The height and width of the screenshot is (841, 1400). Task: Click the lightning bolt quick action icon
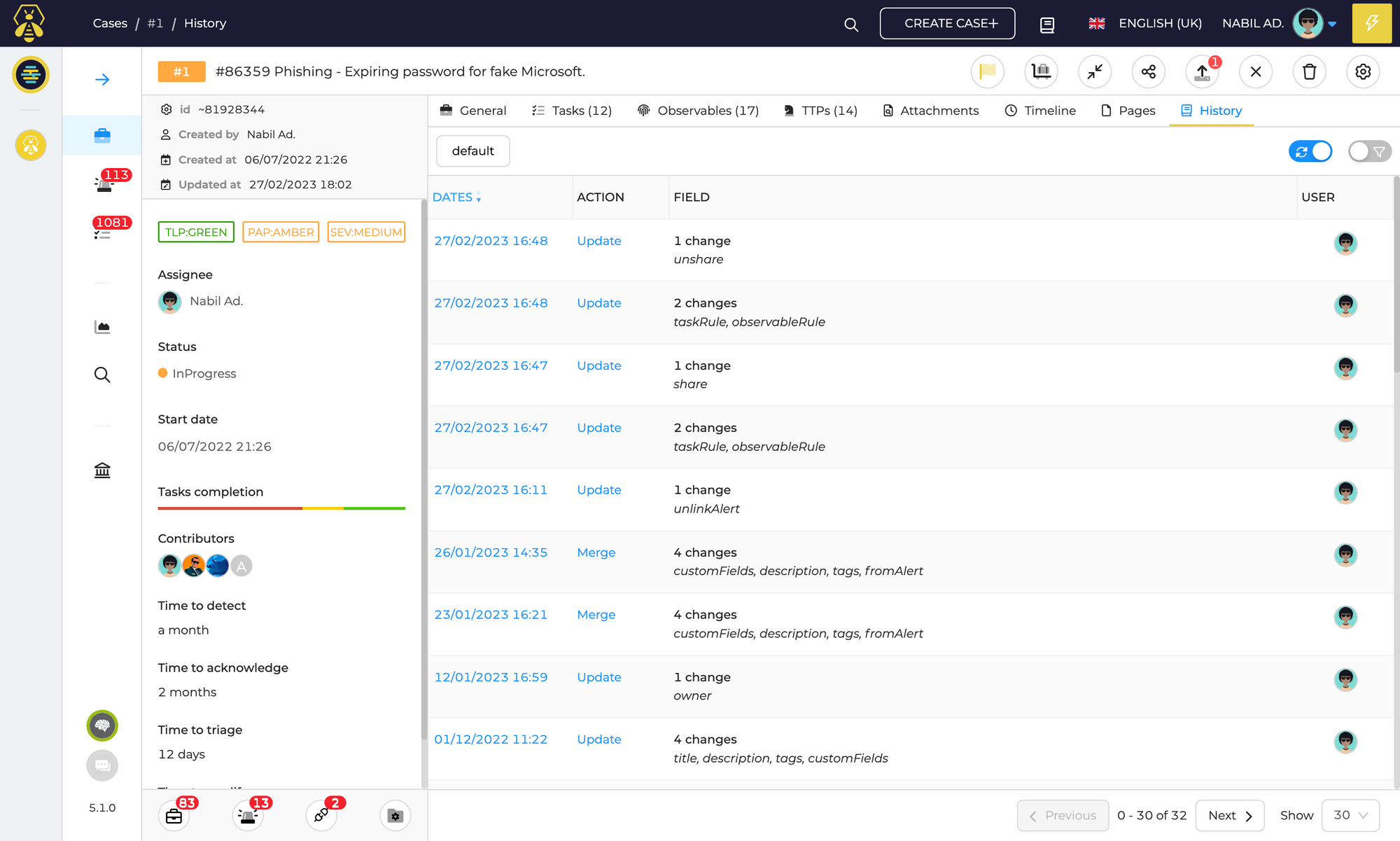tap(1371, 23)
